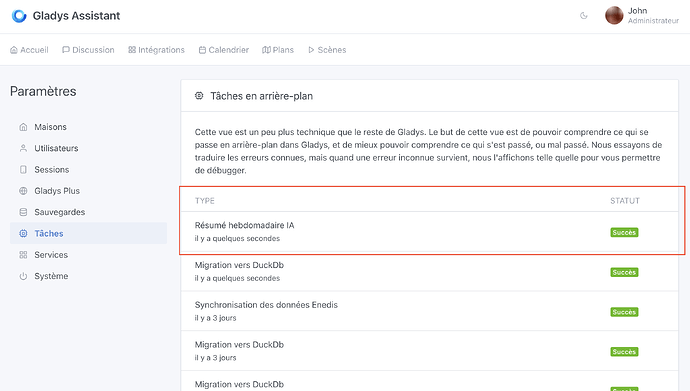Viewport: 690px width, 391px height.
Task: Click the Scènes play icon
Action: [311, 50]
